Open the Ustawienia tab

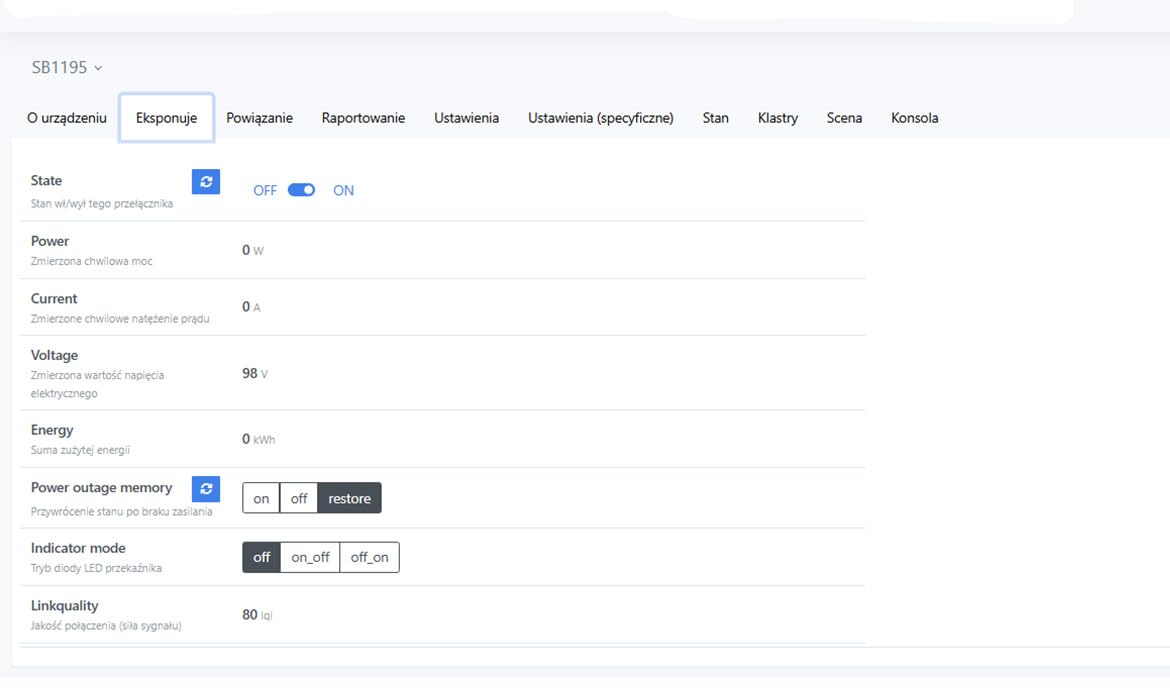point(466,118)
